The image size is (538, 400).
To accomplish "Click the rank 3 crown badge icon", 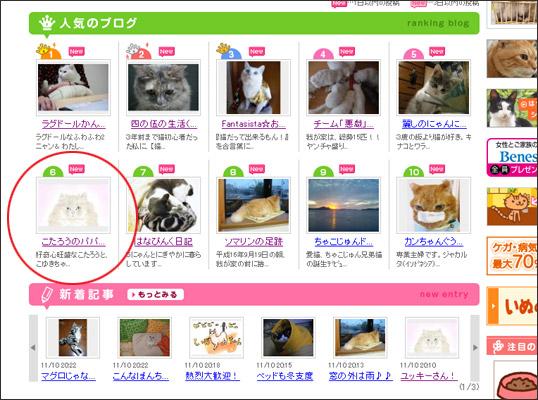I will (x=229, y=51).
